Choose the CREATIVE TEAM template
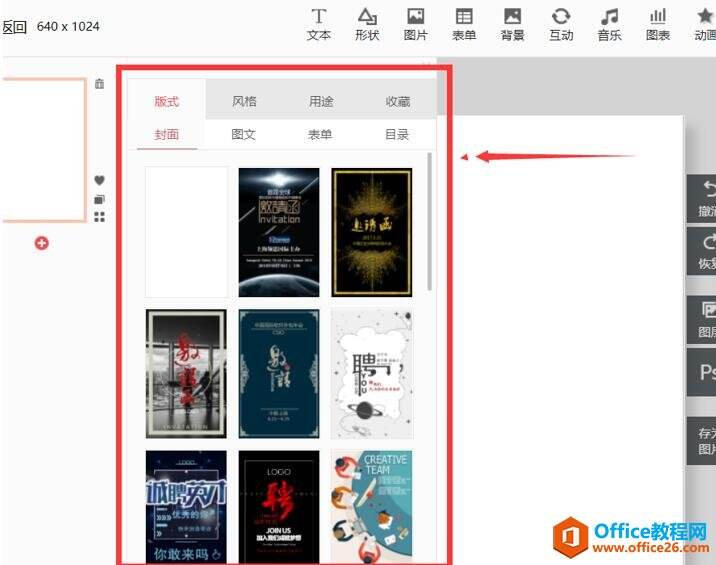This screenshot has width=716, height=565. coord(372,507)
